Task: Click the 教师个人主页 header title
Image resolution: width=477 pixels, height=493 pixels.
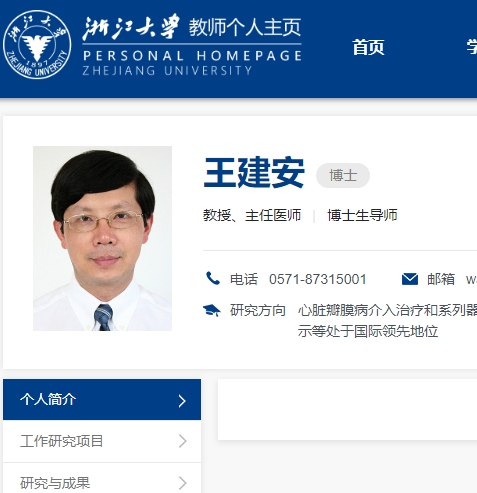Action: click(245, 27)
